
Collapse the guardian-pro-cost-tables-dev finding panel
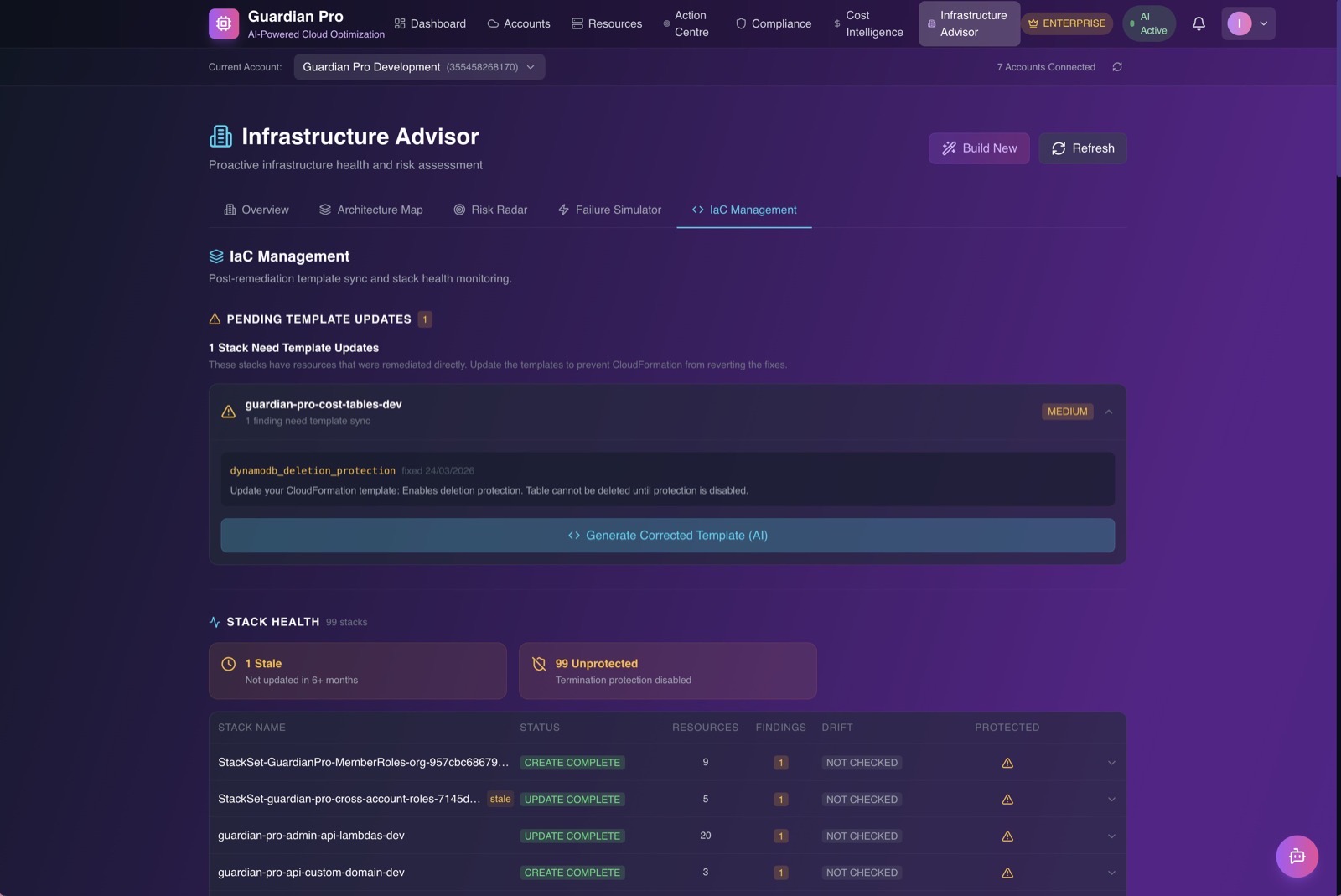(x=1109, y=412)
